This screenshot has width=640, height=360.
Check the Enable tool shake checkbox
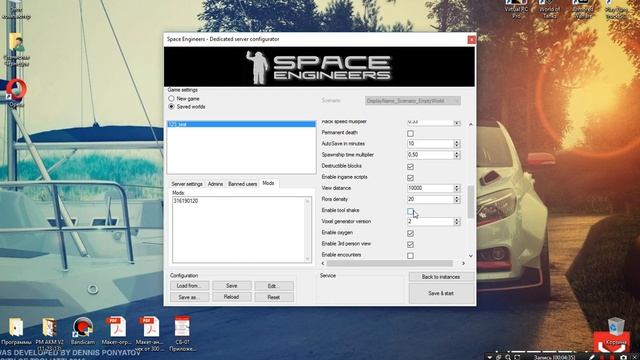coord(410,211)
